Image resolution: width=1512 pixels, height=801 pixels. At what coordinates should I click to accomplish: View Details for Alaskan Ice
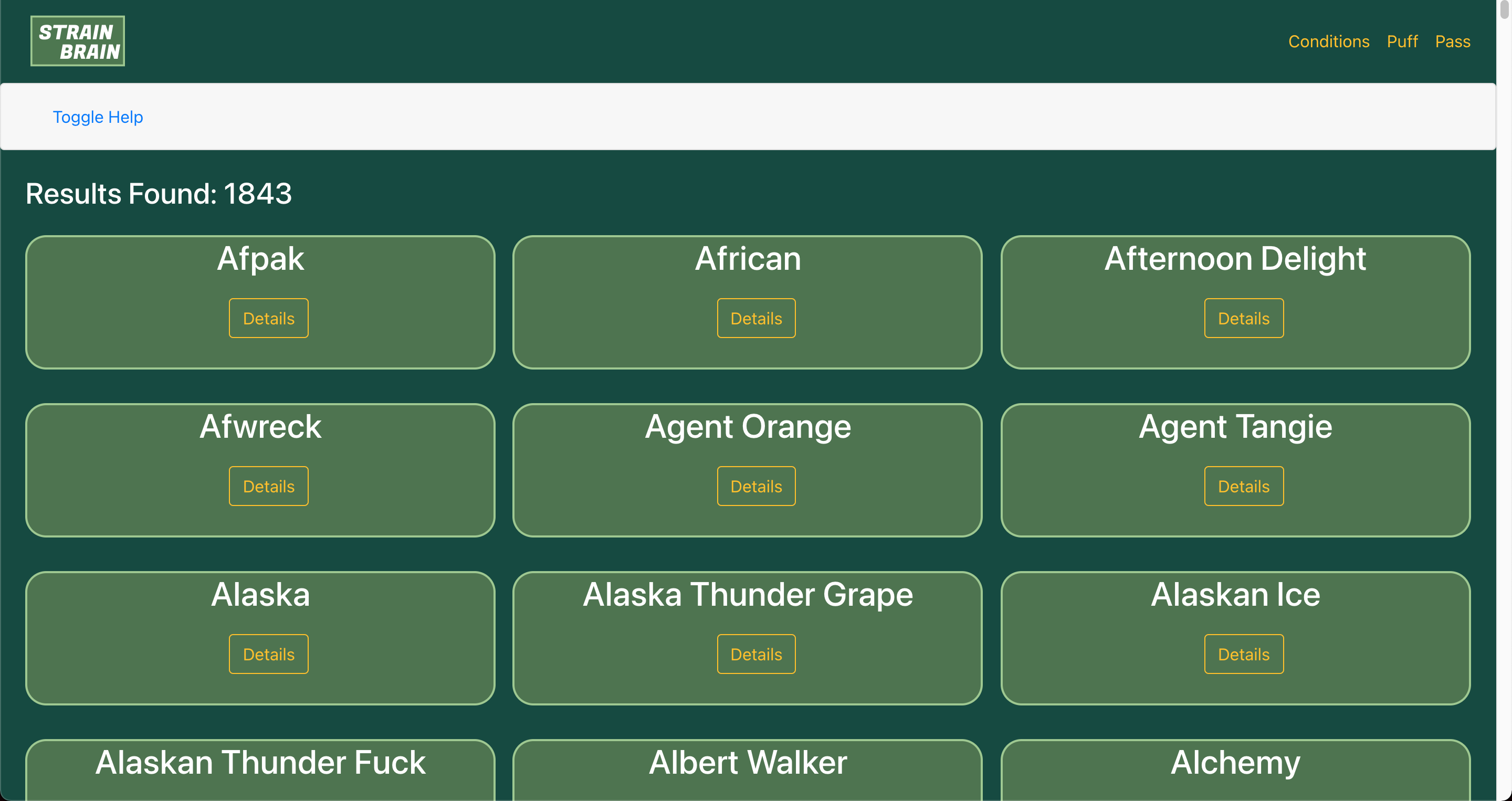[1243, 654]
